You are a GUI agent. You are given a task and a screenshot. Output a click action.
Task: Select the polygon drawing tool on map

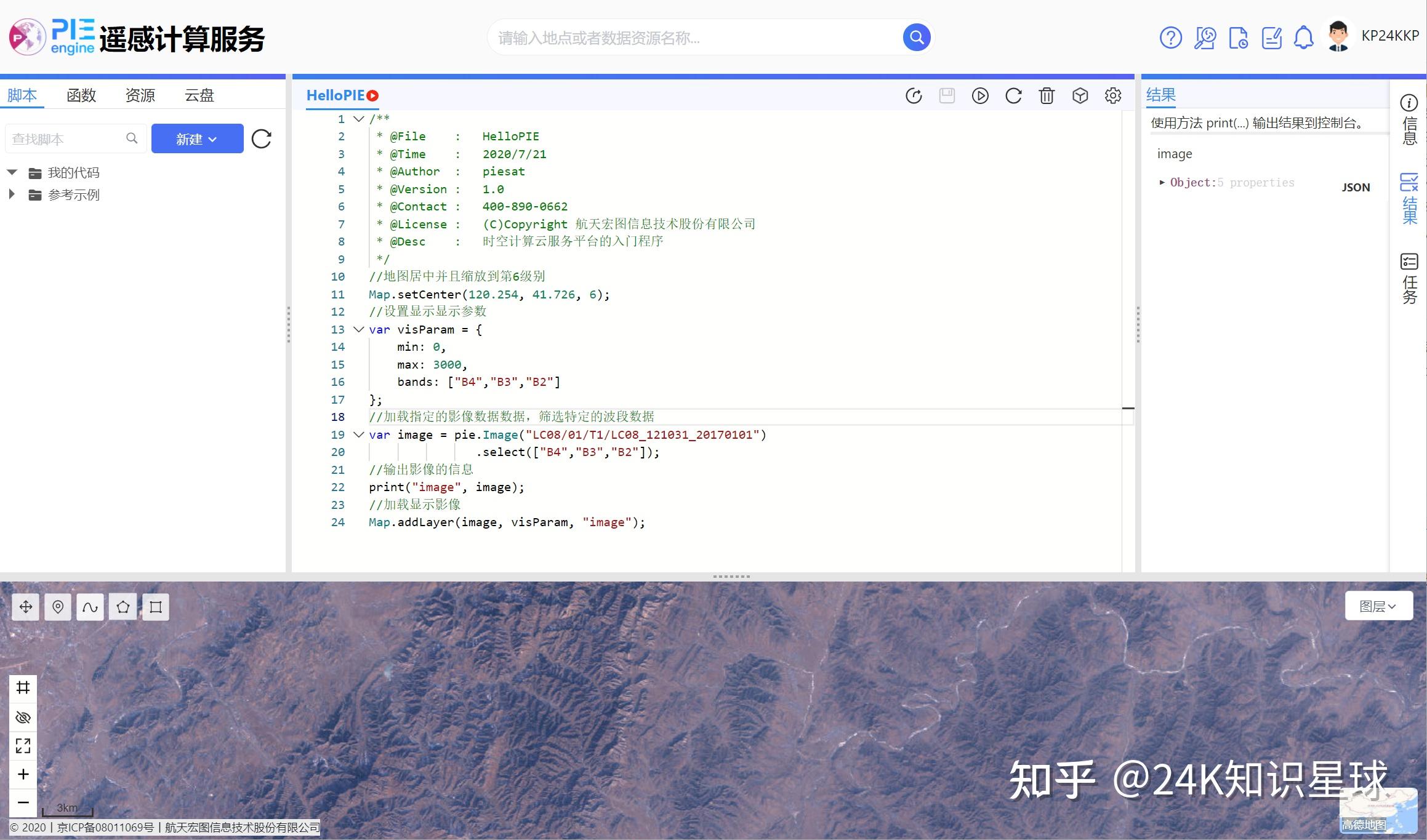tap(123, 607)
